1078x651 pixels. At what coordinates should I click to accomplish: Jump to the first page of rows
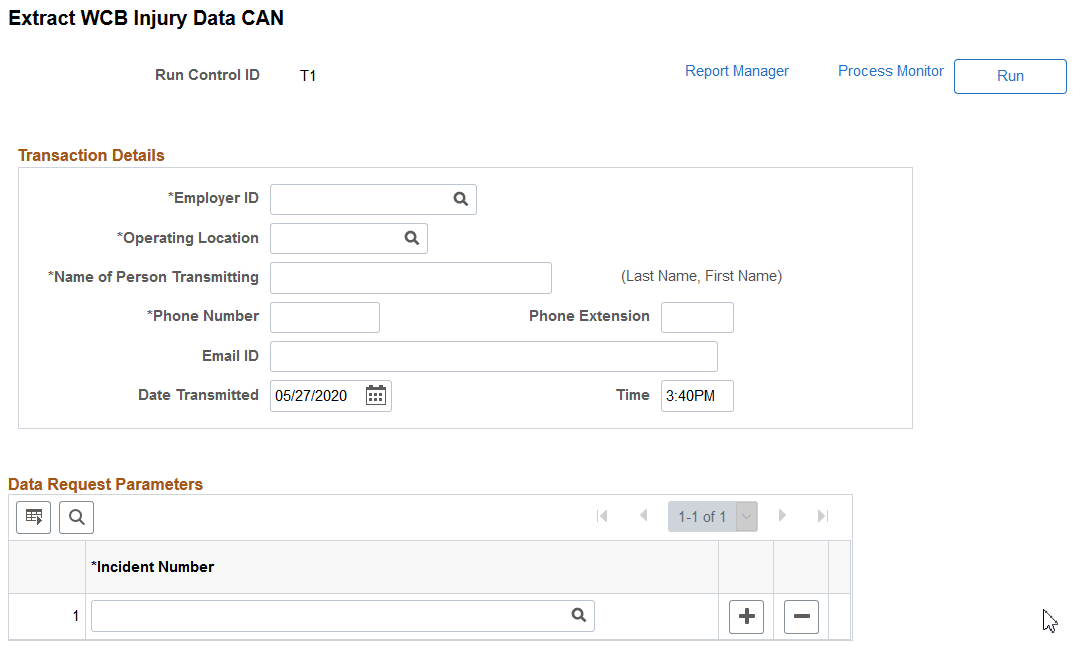coord(602,516)
